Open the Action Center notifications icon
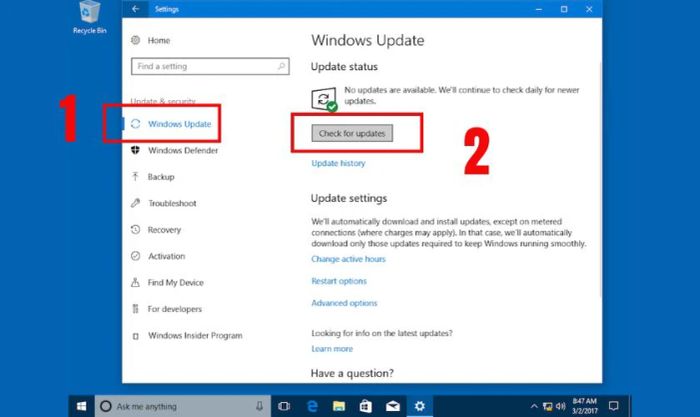 coord(614,406)
